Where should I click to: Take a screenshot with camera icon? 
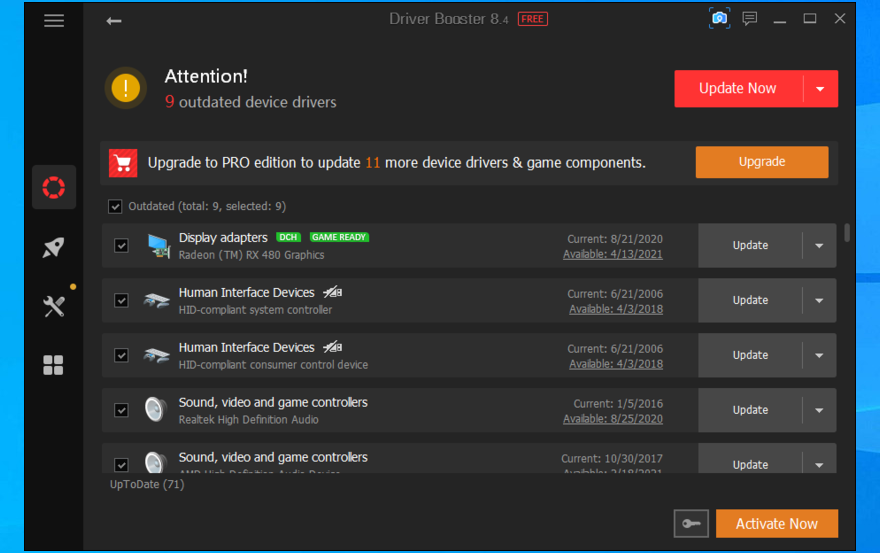tap(719, 19)
